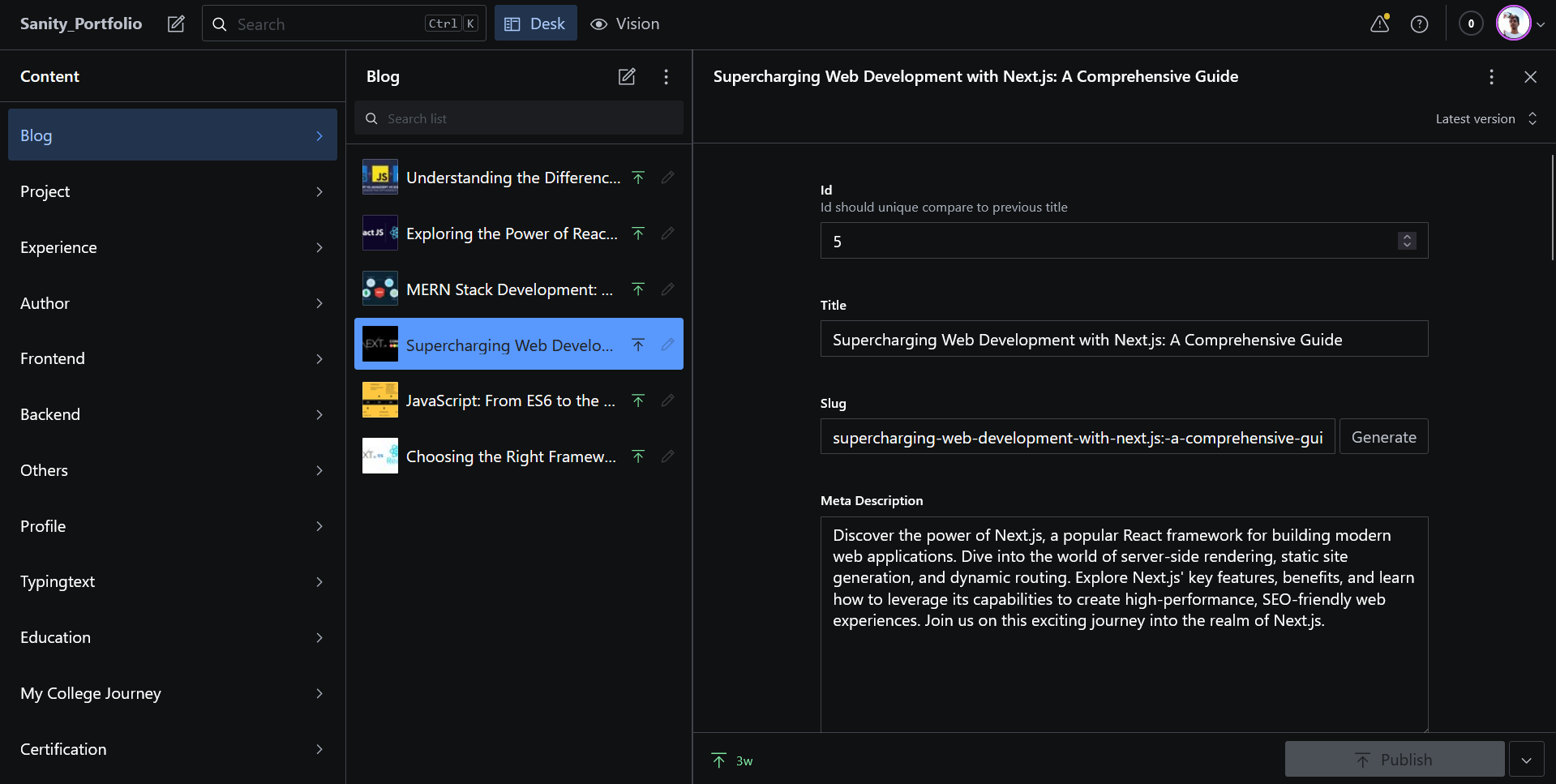Expand Certification chevron arrow
The width and height of the screenshot is (1556, 784).
[x=319, y=749]
